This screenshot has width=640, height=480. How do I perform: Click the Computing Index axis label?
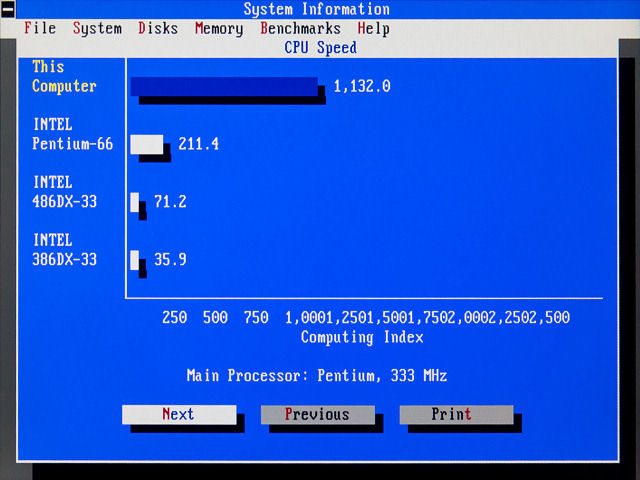click(x=362, y=338)
